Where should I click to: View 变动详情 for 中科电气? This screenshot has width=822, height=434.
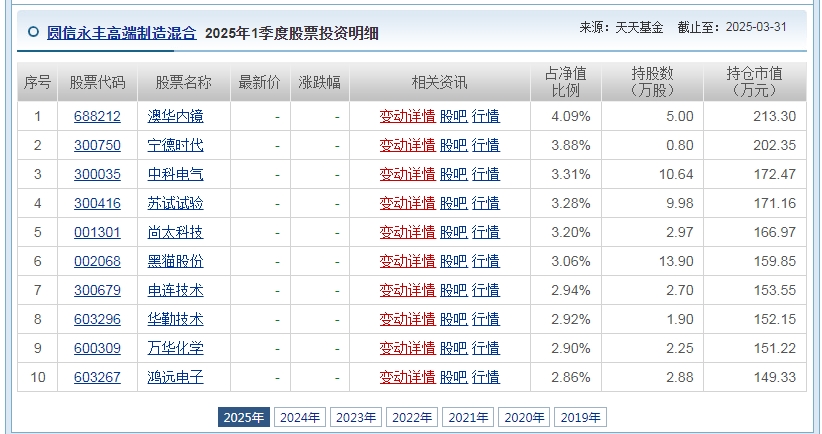coord(408,174)
